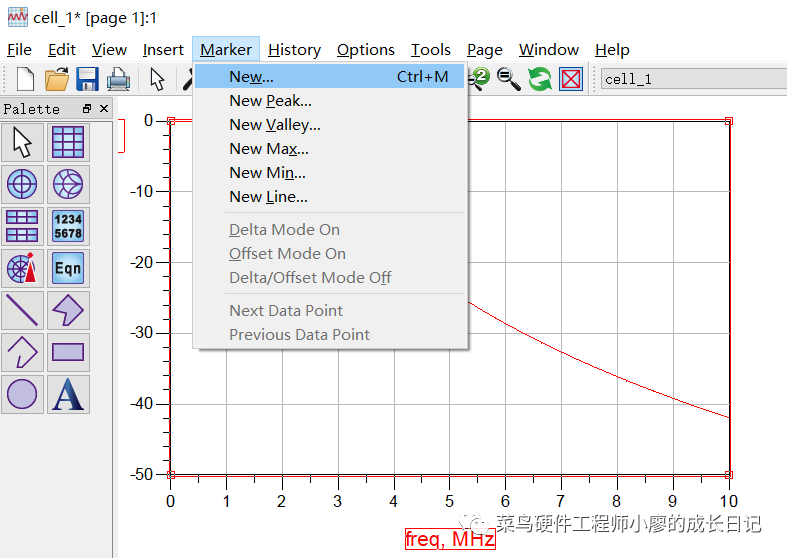Click the red crossed box icon
Screen dimensions: 787x558
(571, 79)
